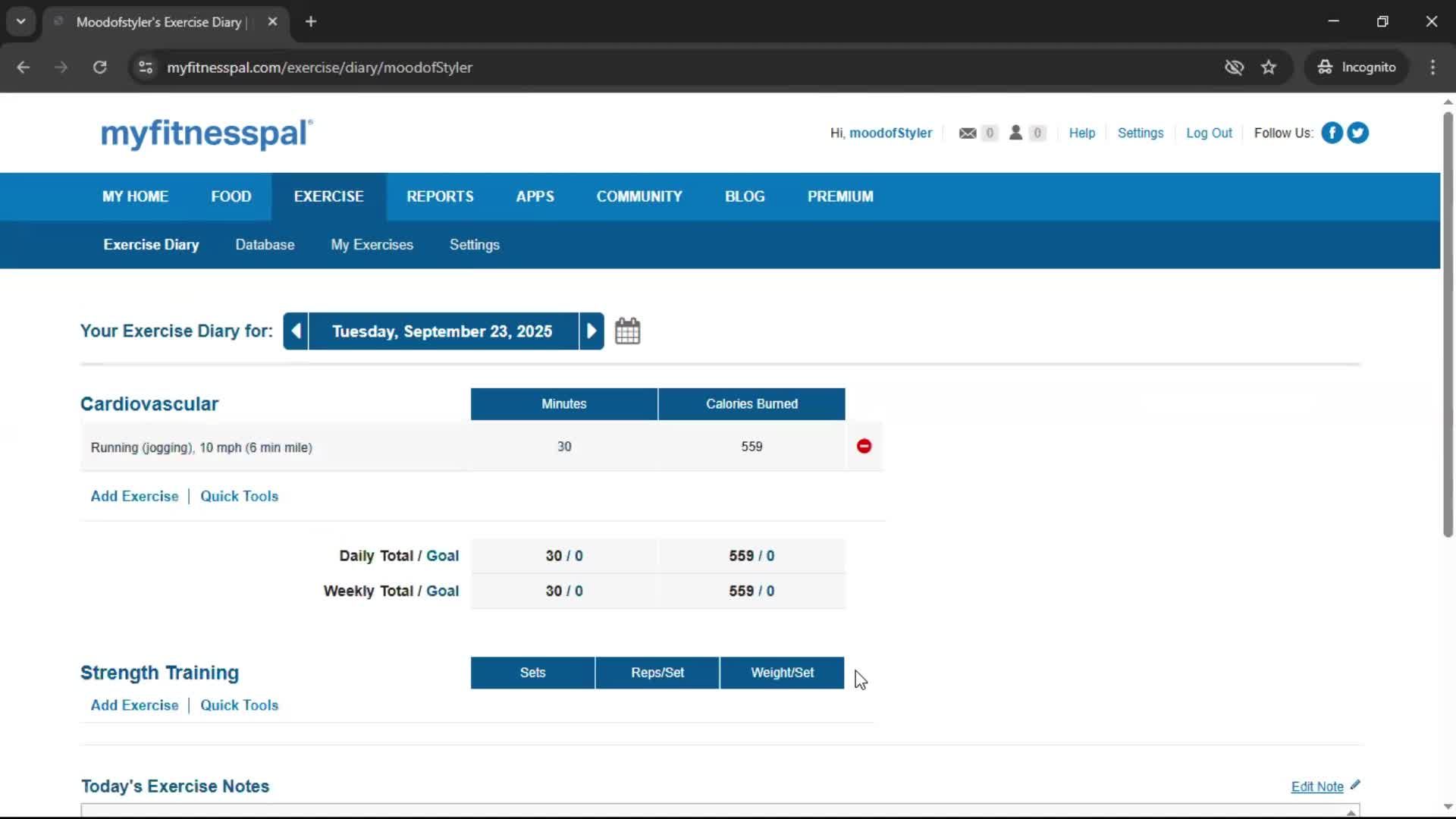Go to previous day arrow
1456x819 pixels.
coord(296,331)
